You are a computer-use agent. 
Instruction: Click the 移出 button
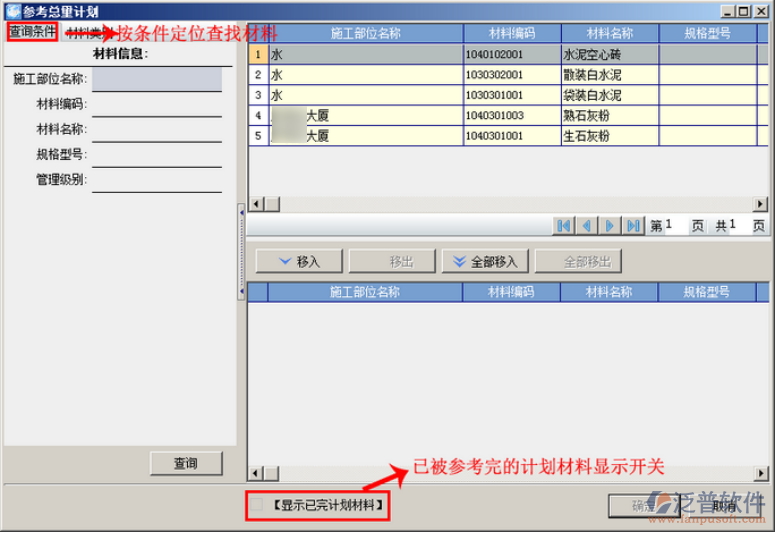(392, 261)
